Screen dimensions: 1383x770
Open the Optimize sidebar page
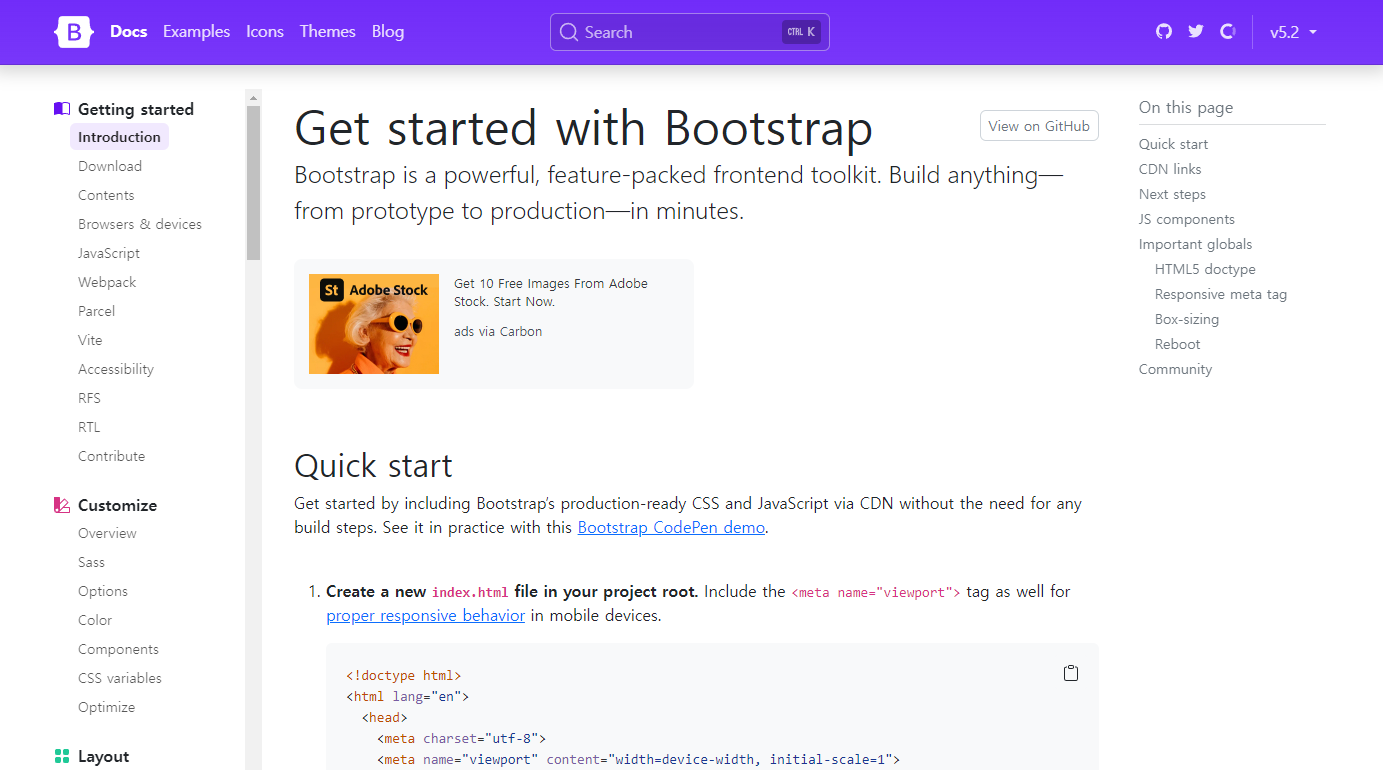click(x=106, y=707)
